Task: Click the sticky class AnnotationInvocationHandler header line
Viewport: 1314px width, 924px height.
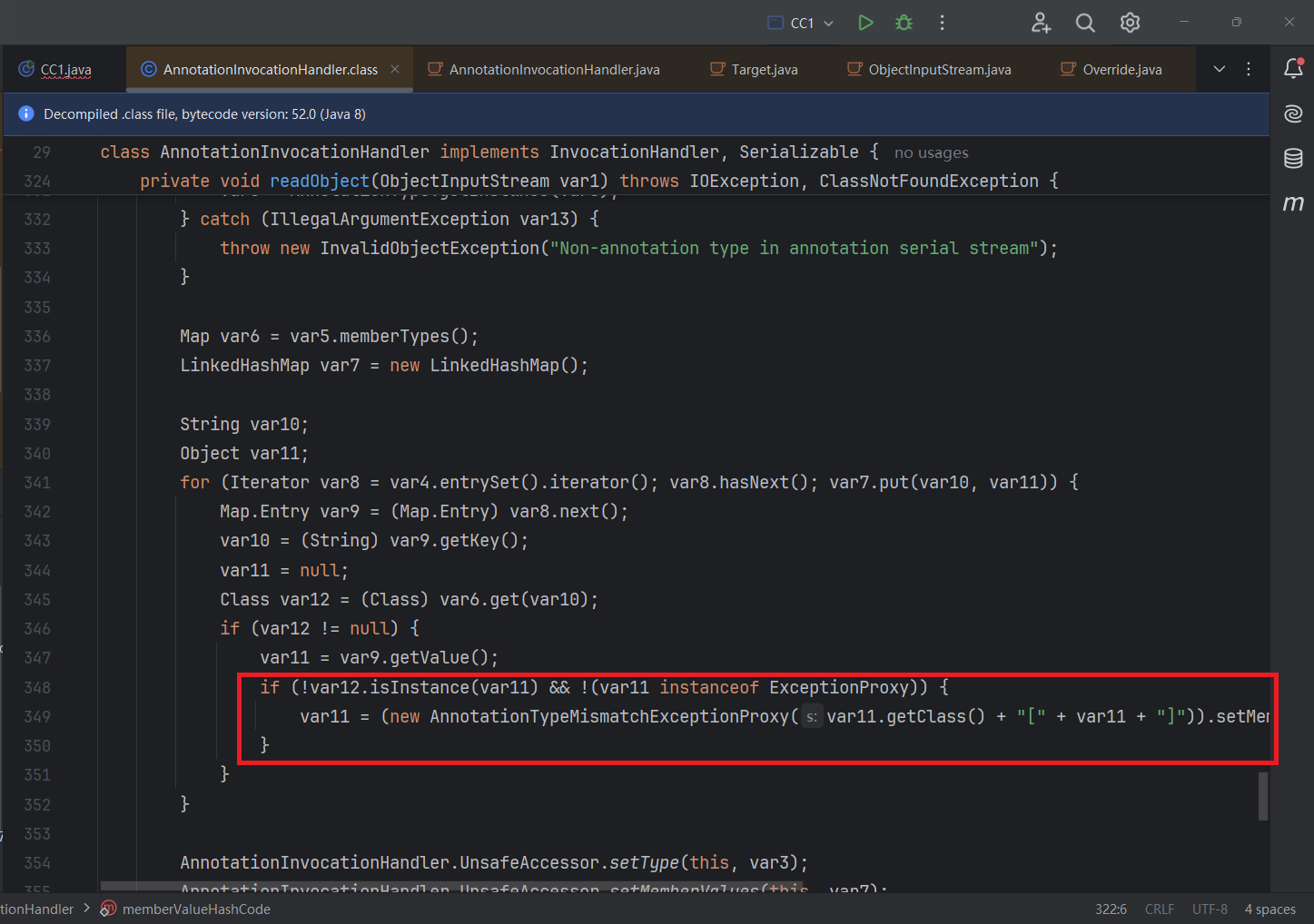Action: [489, 152]
